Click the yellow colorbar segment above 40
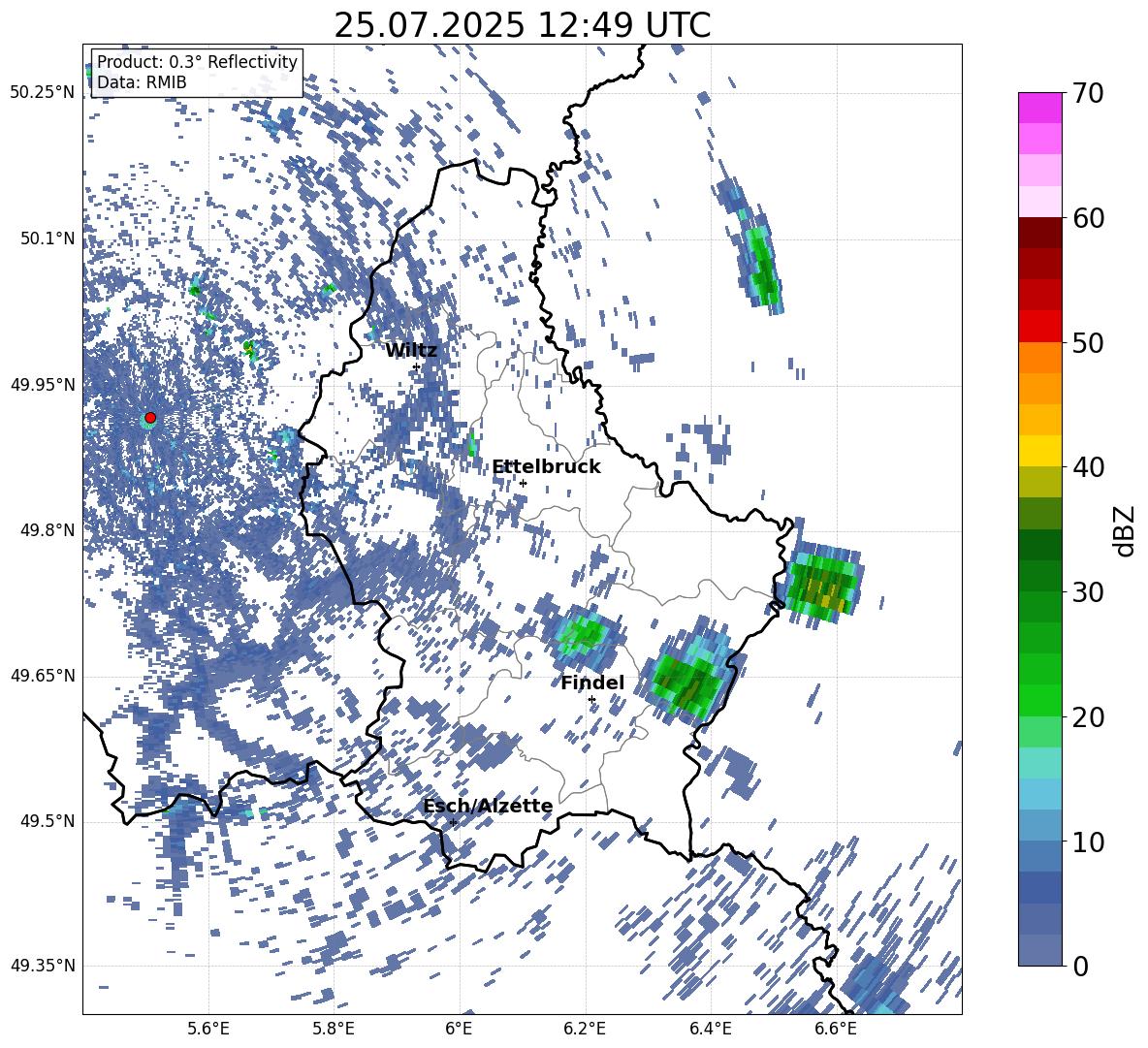The image size is (1148, 1048). tap(1039, 451)
